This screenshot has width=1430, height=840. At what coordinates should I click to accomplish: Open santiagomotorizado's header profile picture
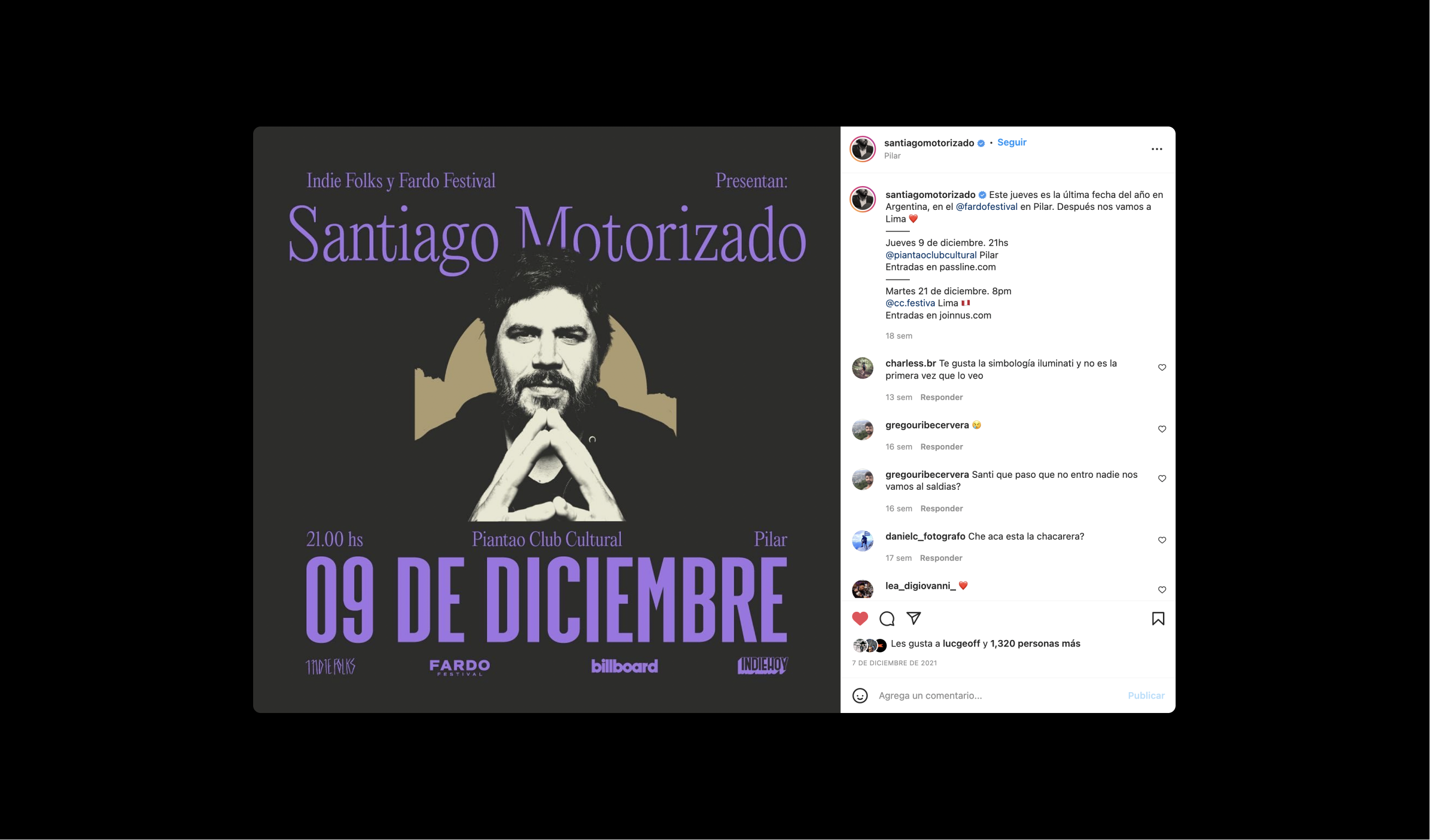(x=862, y=149)
